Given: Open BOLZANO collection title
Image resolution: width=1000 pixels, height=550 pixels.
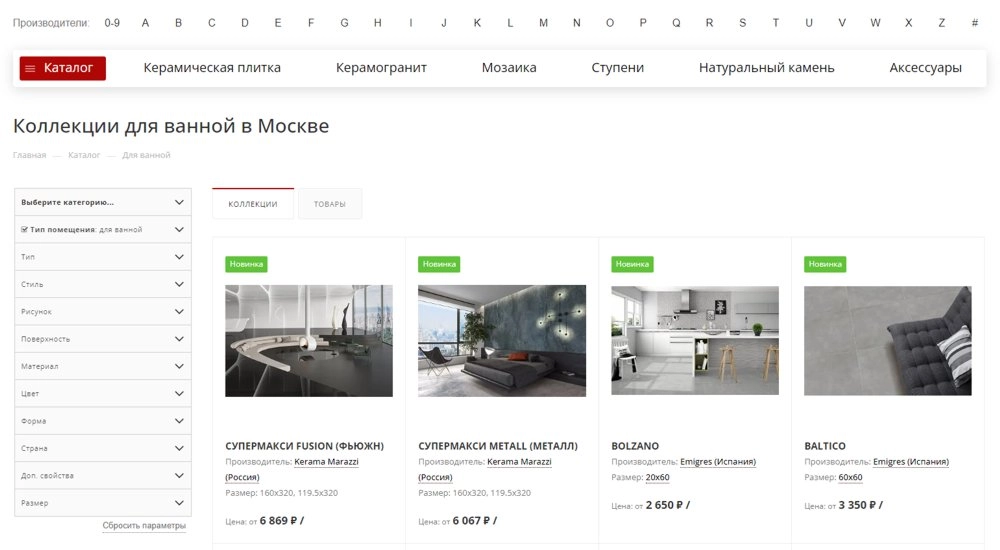Looking at the screenshot, I should pyautogui.click(x=635, y=446).
